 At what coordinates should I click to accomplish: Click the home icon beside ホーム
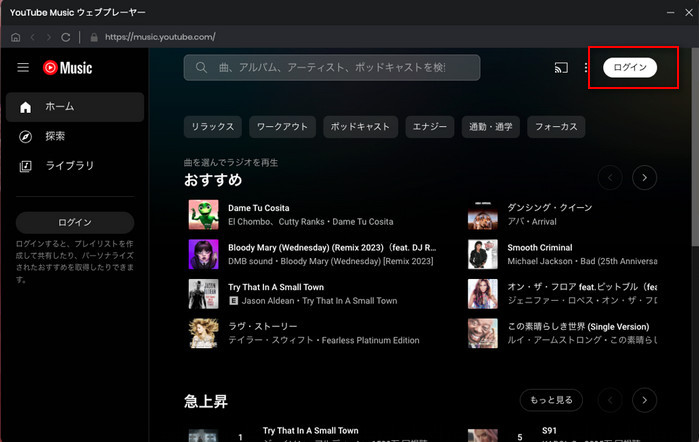25,107
